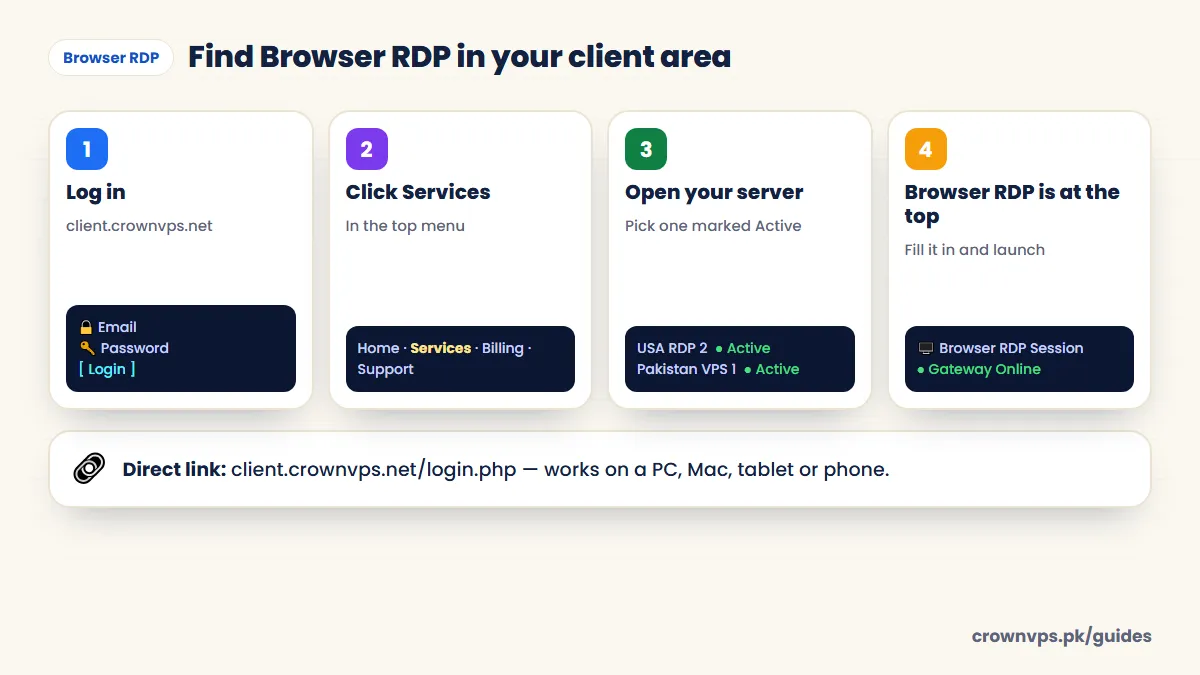Click the Gateway Online status text

[984, 369]
